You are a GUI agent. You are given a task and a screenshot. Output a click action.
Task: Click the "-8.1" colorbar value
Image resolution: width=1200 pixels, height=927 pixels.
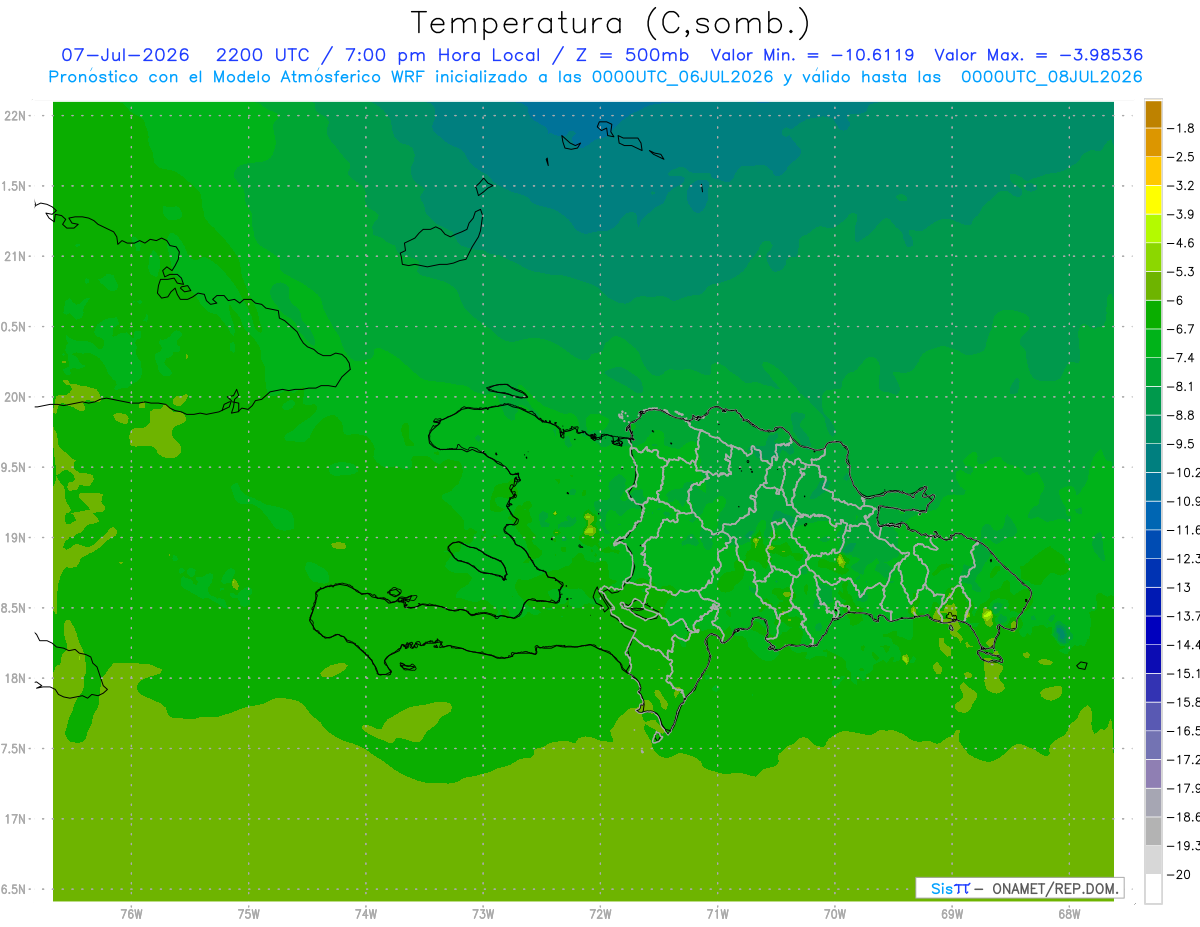[1182, 386]
